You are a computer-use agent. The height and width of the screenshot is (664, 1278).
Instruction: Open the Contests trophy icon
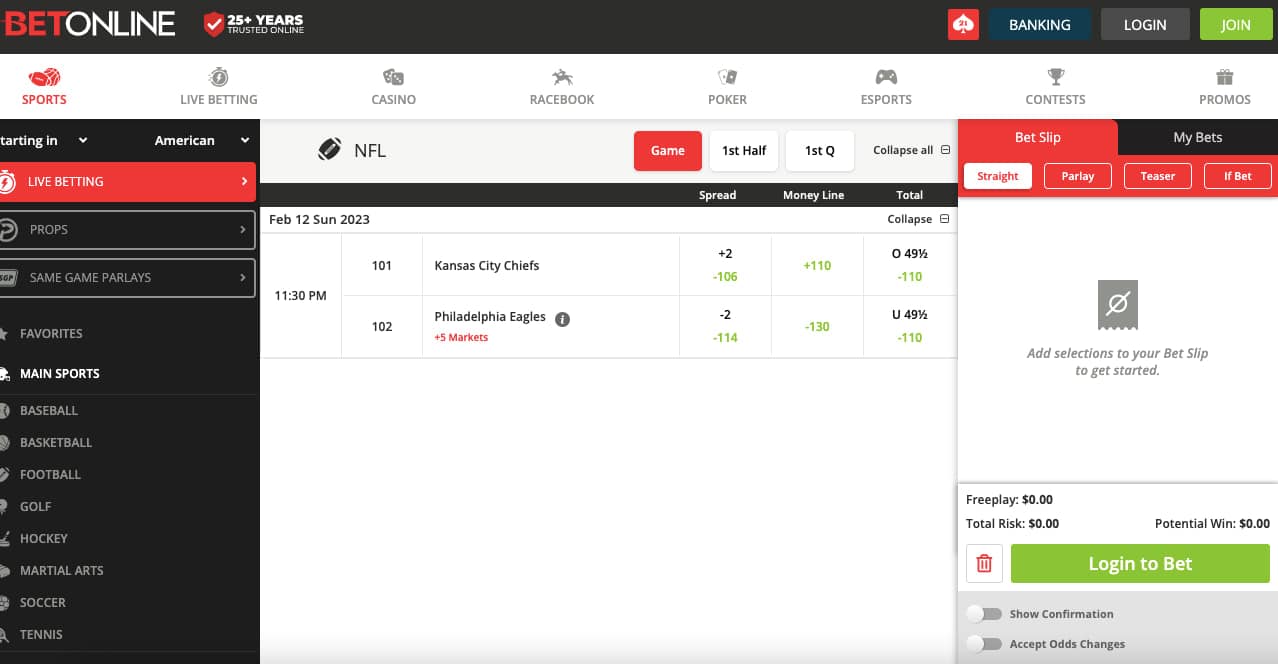pos(1055,77)
